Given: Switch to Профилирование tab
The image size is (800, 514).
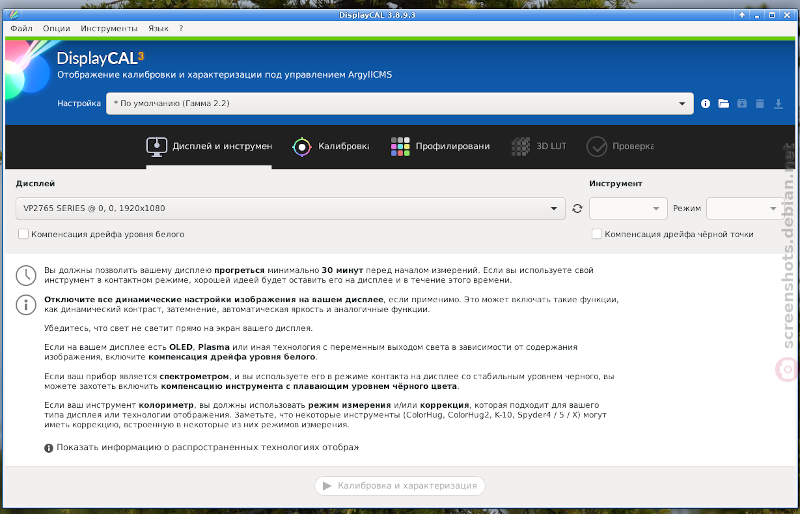Looking at the screenshot, I should (x=440, y=146).
